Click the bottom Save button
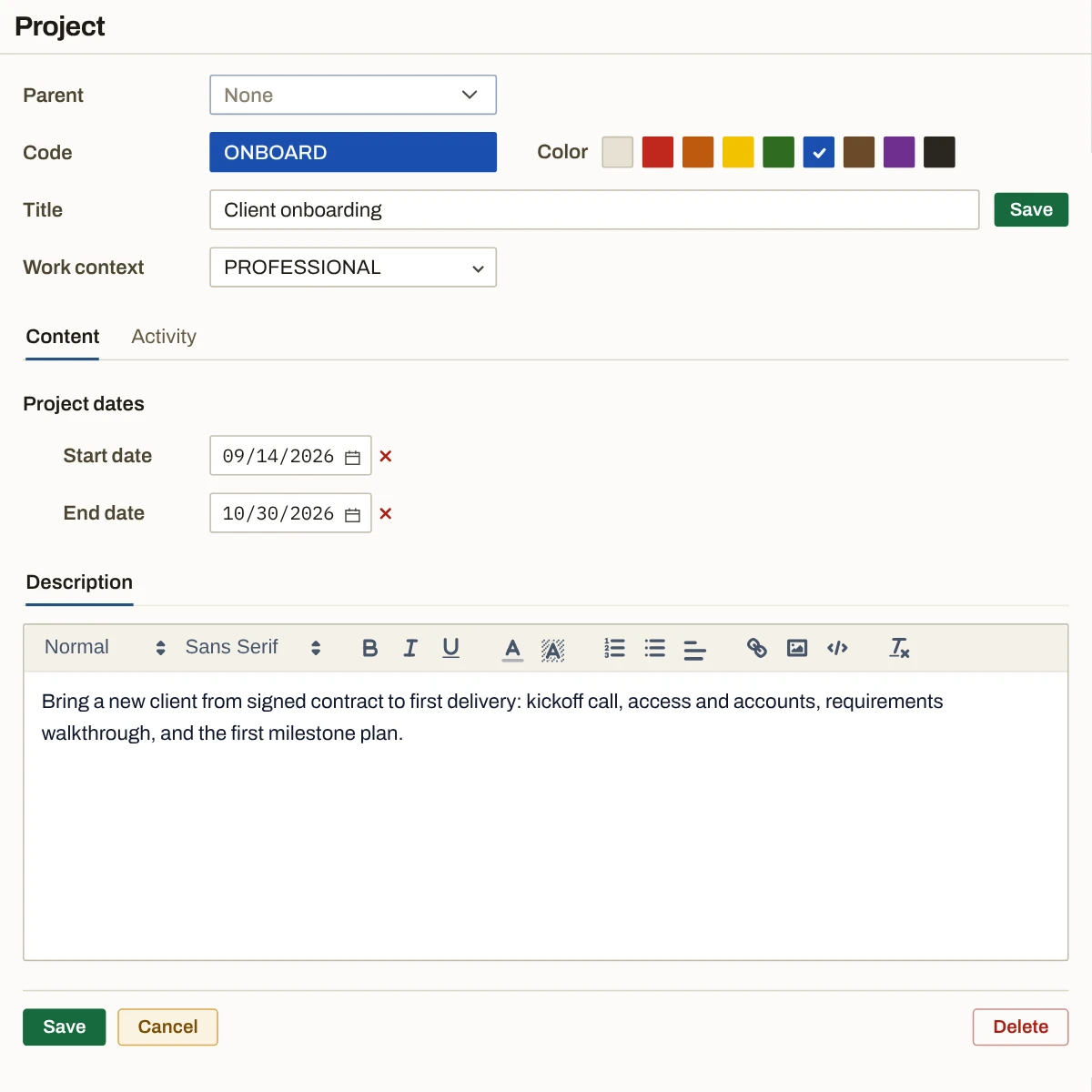The image size is (1092, 1092). [x=65, y=1026]
